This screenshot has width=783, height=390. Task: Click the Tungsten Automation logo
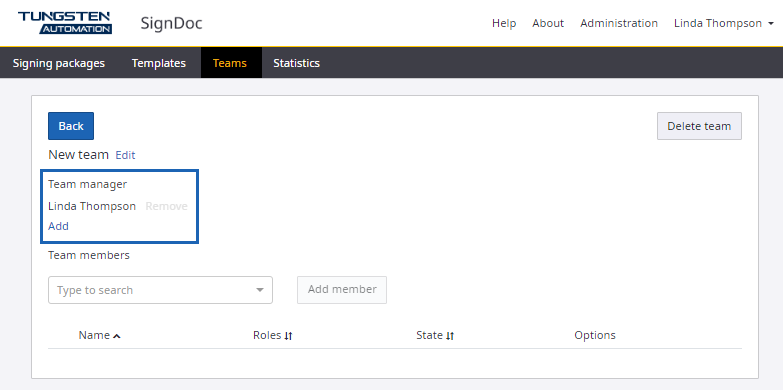[x=65, y=23]
